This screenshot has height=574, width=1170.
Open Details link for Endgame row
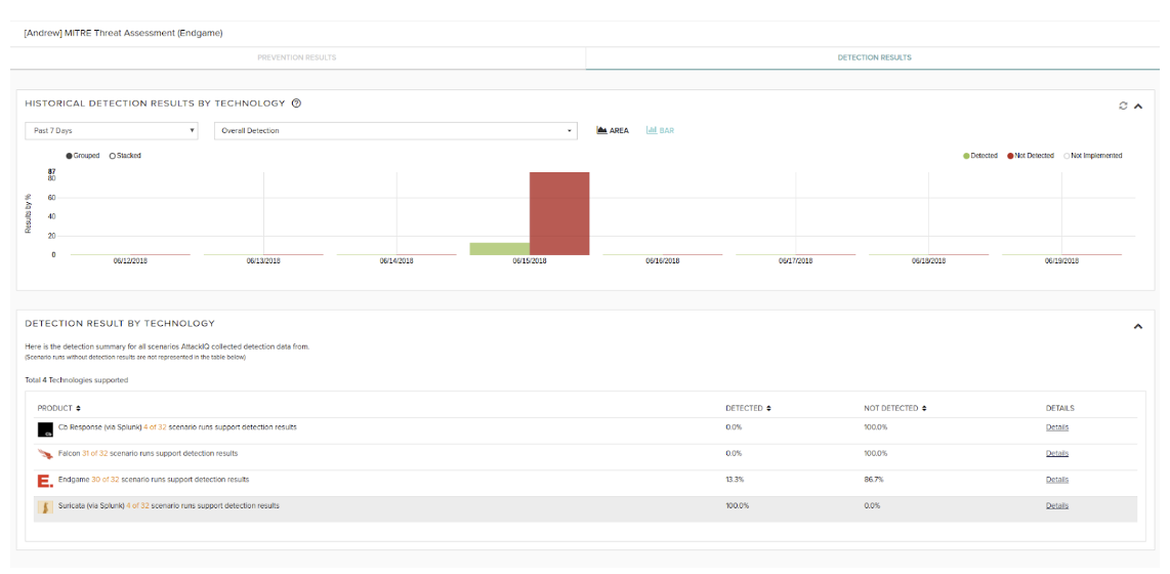click(1057, 480)
